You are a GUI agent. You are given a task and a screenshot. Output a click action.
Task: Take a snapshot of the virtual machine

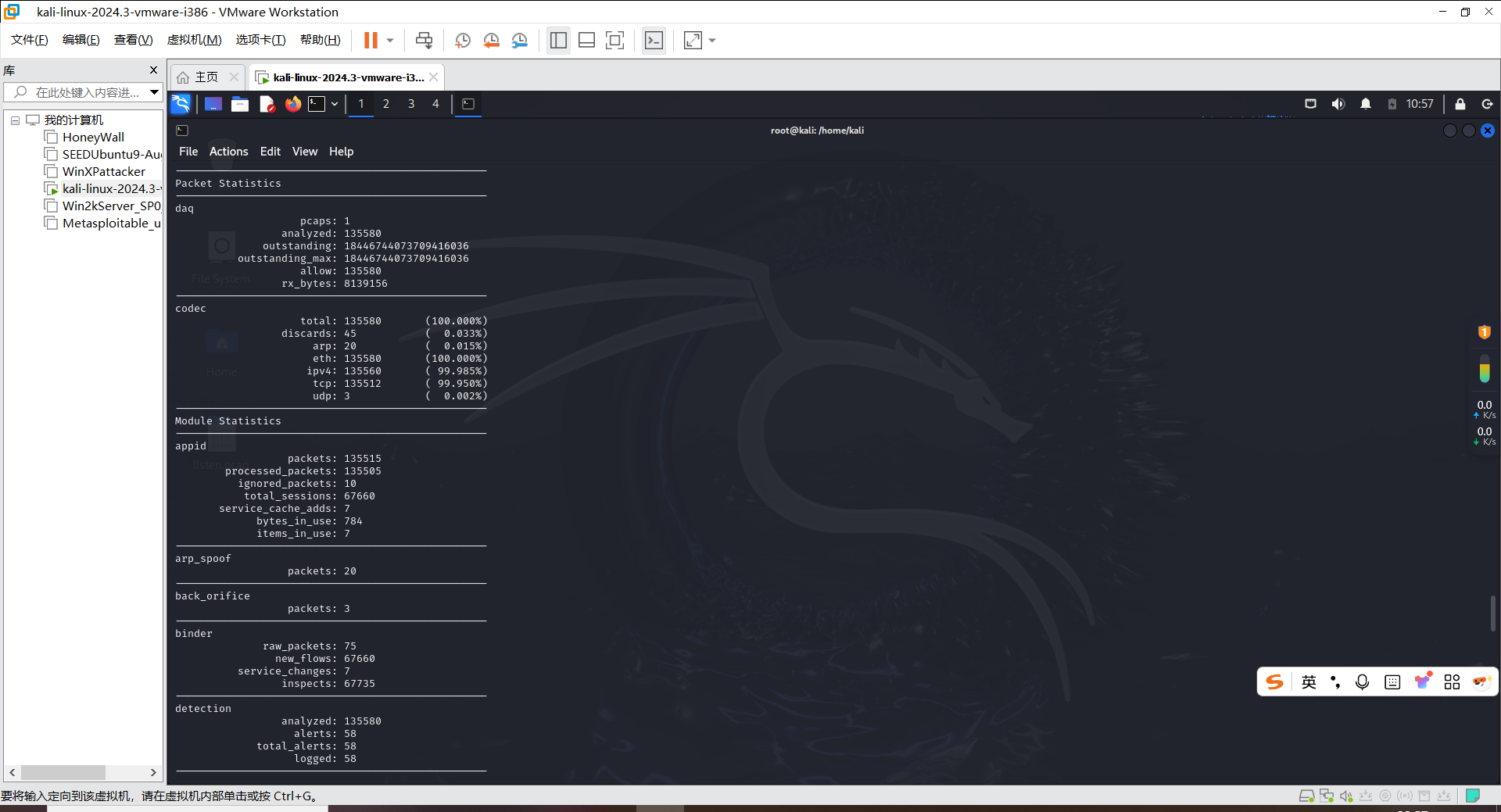click(463, 40)
